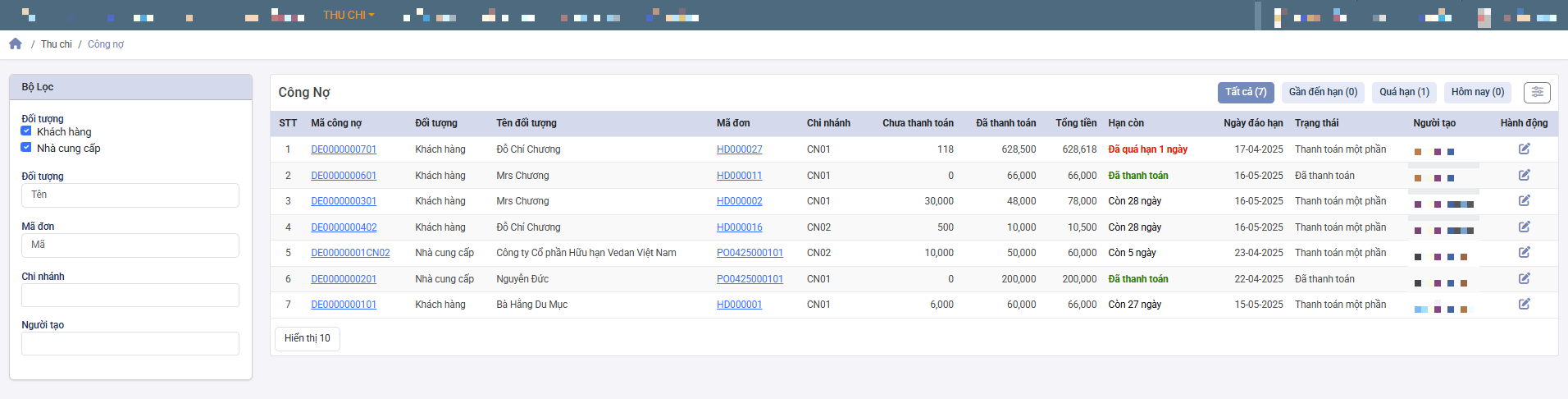Edit debt row DE0000000101
This screenshot has height=399, width=1568.
[x=1524, y=304]
